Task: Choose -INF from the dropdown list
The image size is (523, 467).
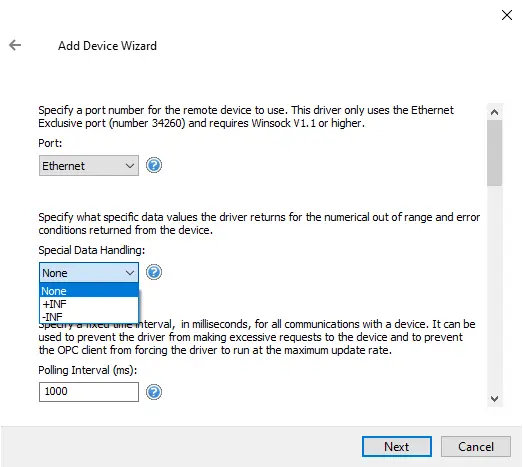Action: (x=89, y=317)
